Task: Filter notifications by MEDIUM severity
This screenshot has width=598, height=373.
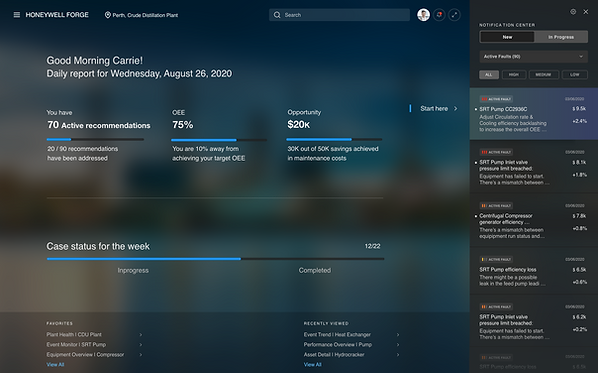Action: click(x=543, y=75)
